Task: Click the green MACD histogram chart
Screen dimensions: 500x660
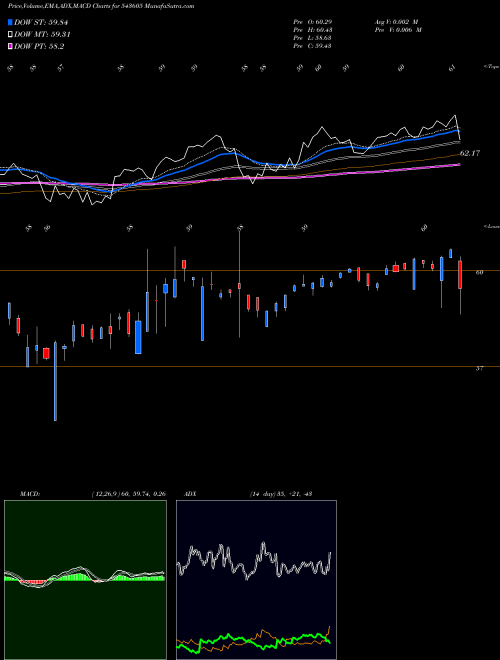Action: [85, 580]
